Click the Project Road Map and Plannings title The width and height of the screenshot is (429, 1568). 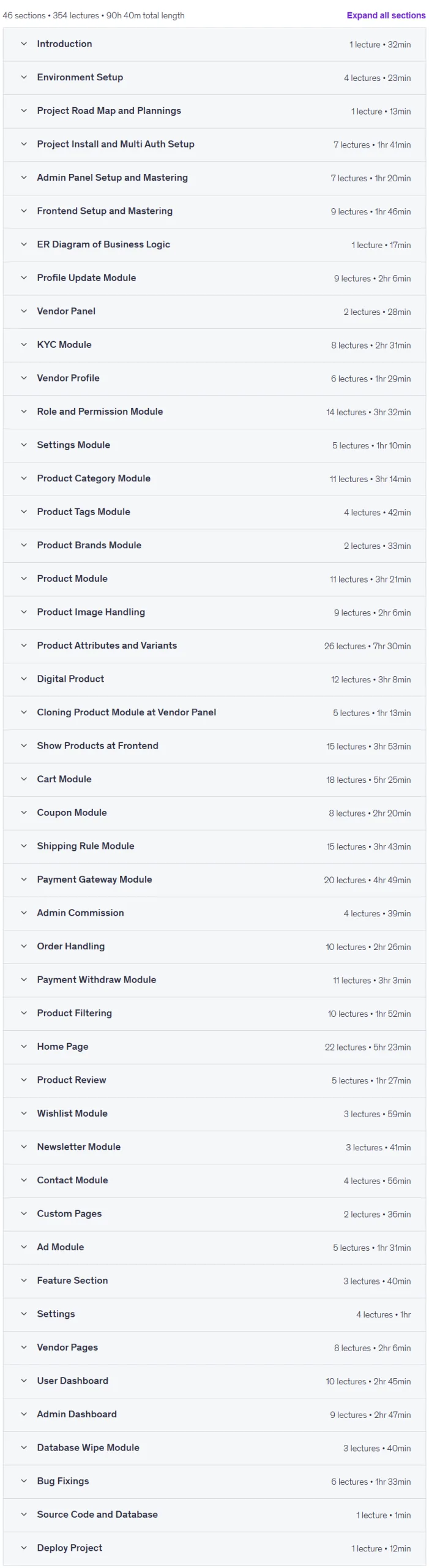(x=109, y=111)
